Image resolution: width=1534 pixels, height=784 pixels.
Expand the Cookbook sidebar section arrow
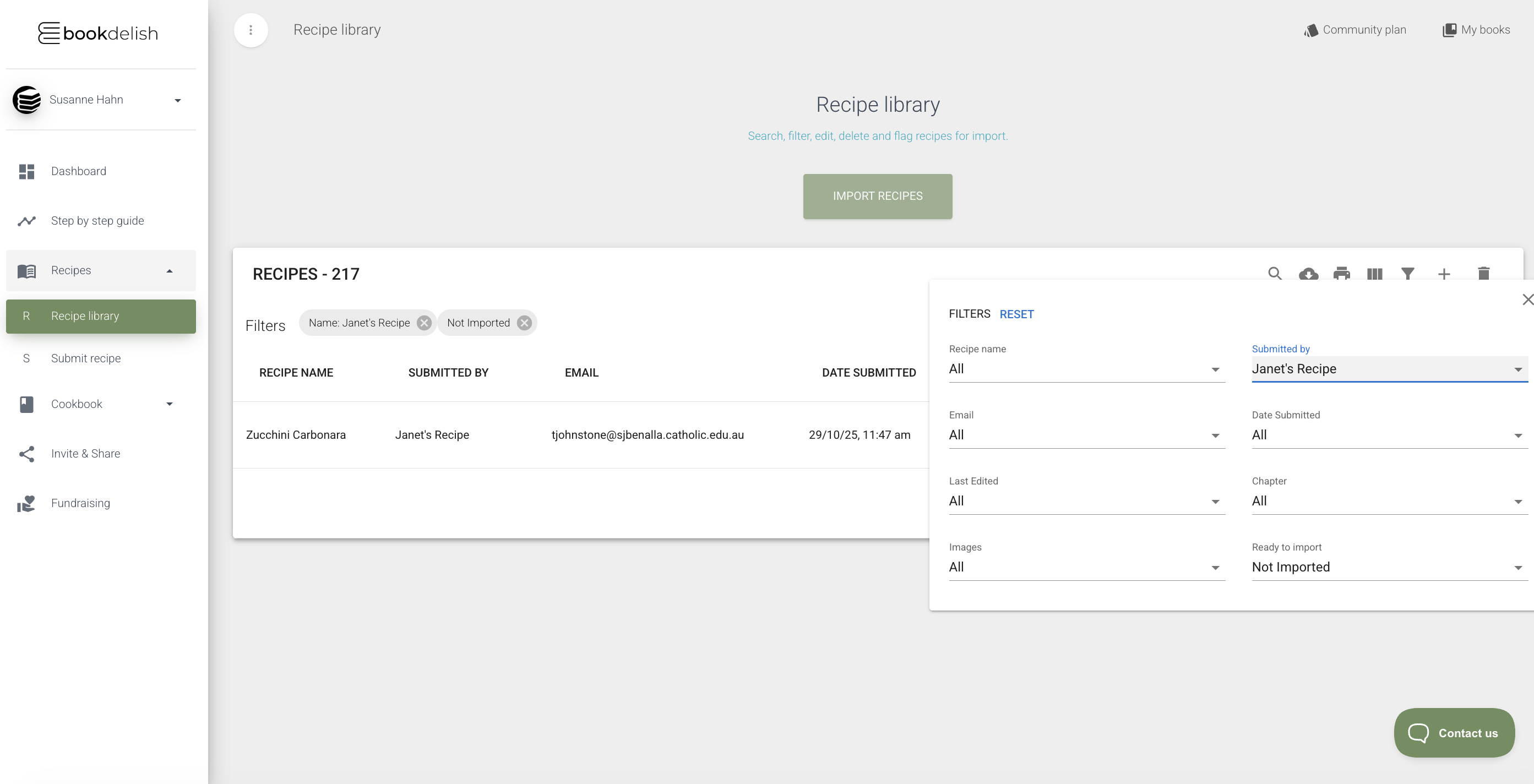click(170, 404)
